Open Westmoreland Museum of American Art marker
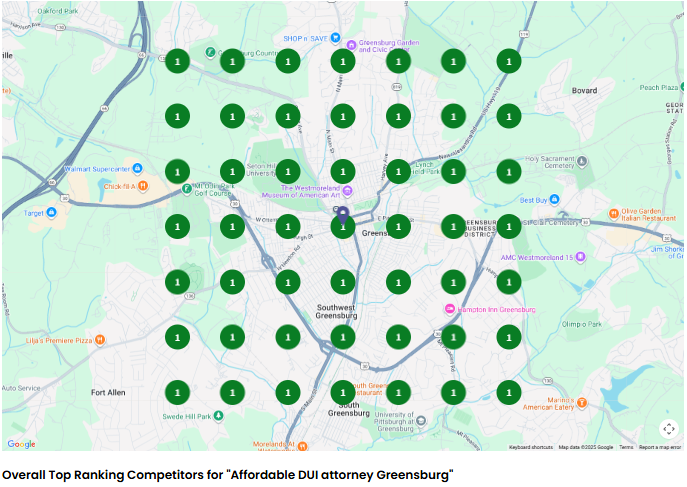Image resolution: width=687 pixels, height=487 pixels. click(347, 191)
